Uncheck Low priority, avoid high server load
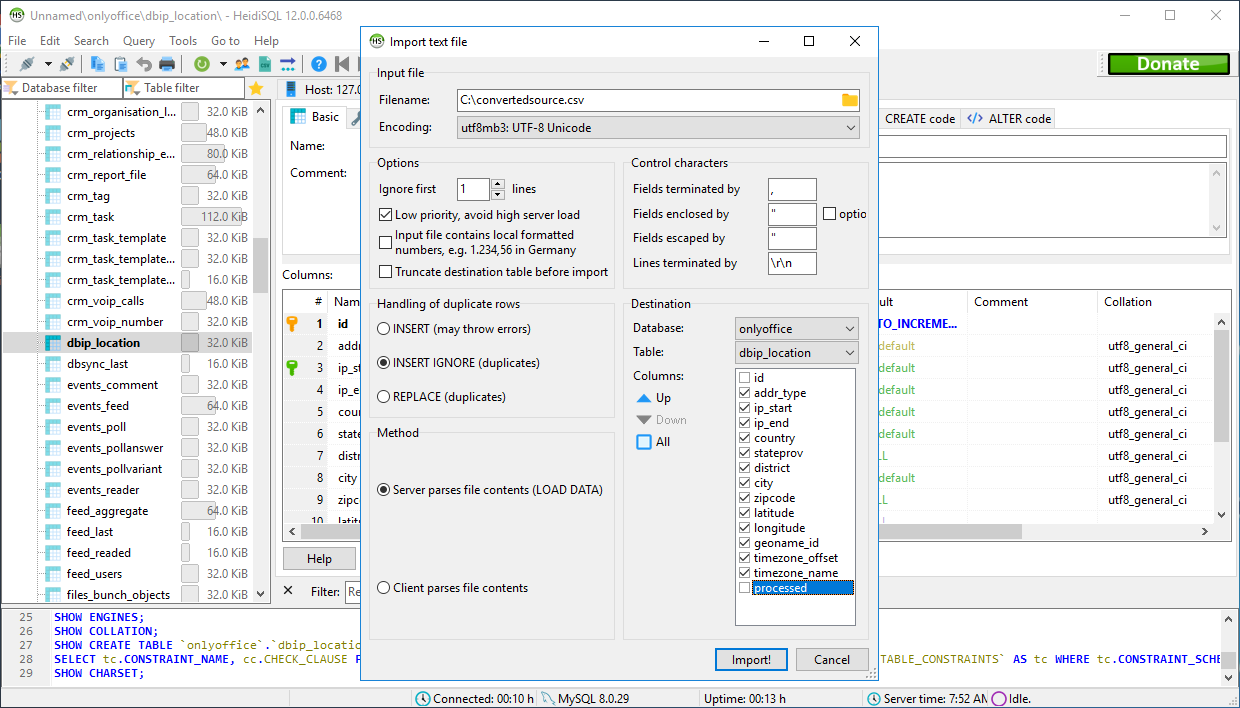Viewport: 1240px width, 708px height. [386, 215]
